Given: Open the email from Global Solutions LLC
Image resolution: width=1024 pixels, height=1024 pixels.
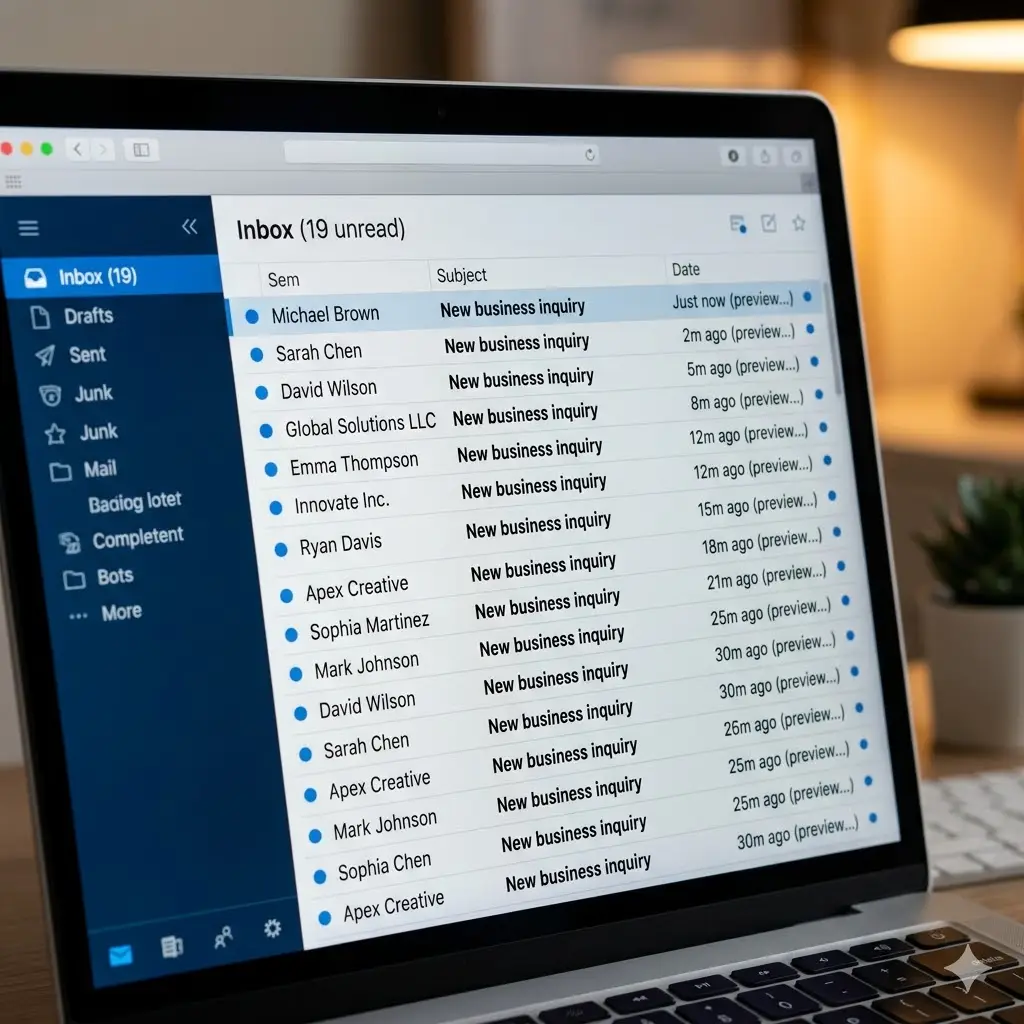Looking at the screenshot, I should (360, 425).
